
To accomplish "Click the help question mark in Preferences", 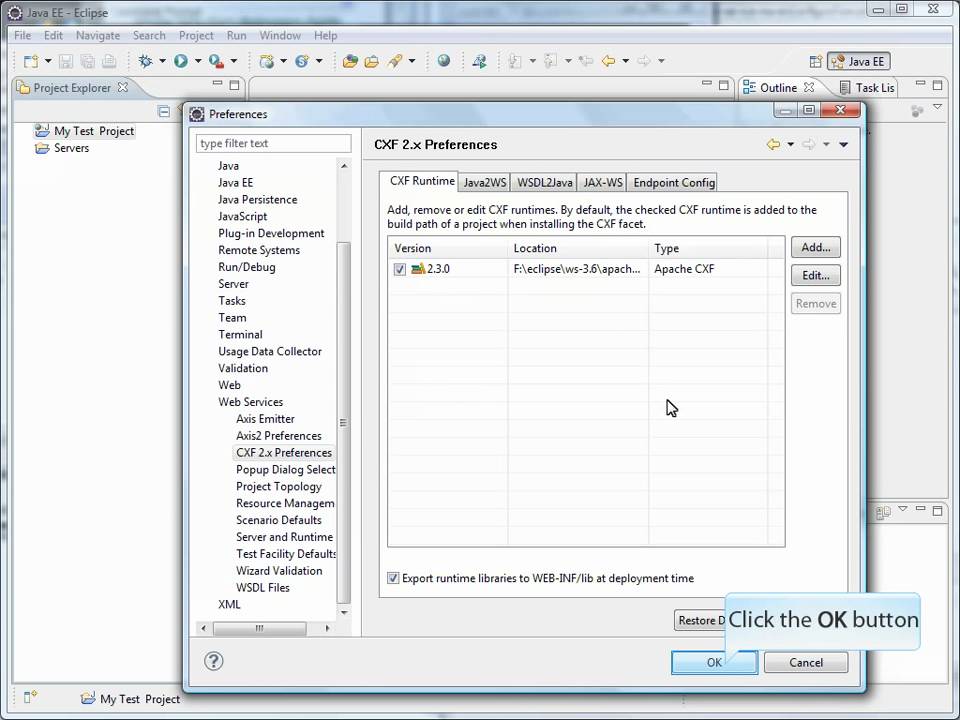I will tap(214, 661).
